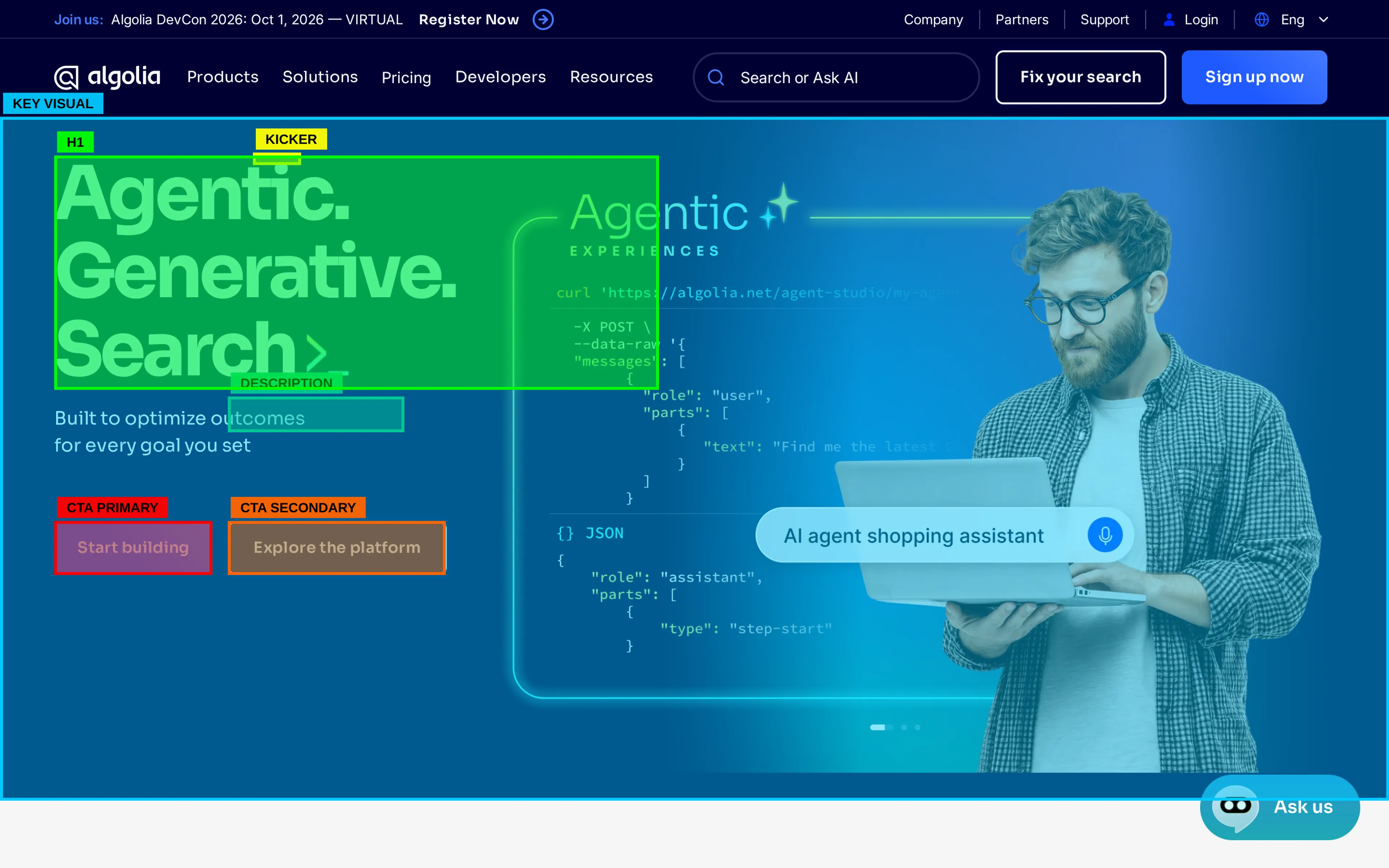
Task: Click the globe language icon
Action: coord(1262,20)
